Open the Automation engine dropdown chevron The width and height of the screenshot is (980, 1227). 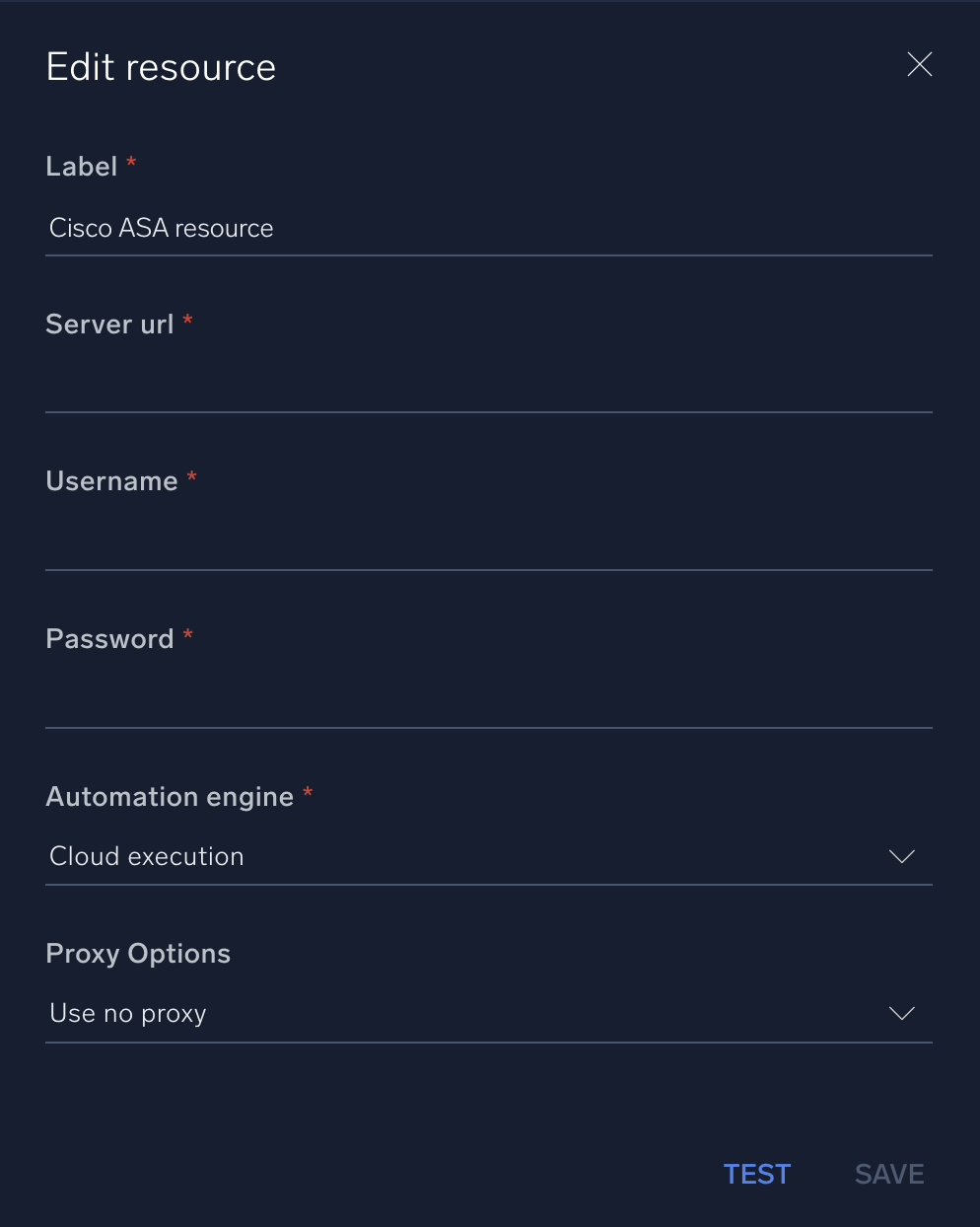tap(901, 856)
